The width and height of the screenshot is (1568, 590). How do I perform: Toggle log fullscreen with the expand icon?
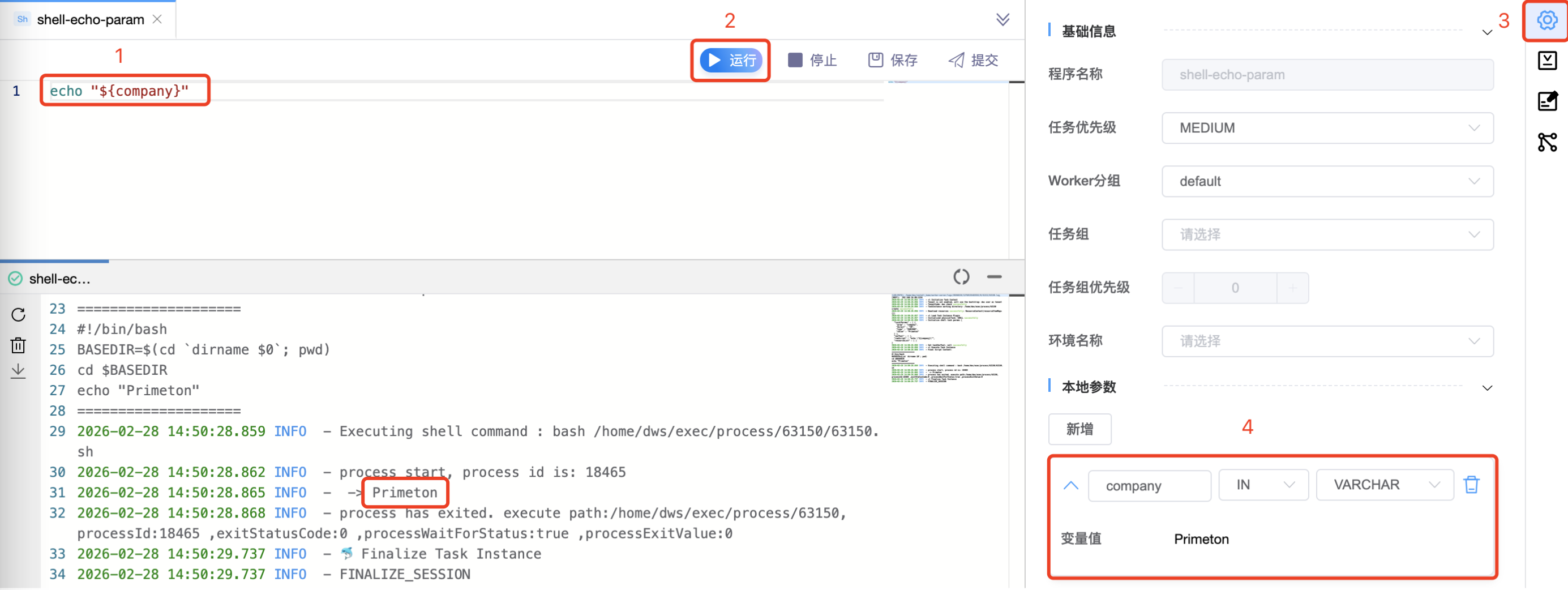click(961, 277)
